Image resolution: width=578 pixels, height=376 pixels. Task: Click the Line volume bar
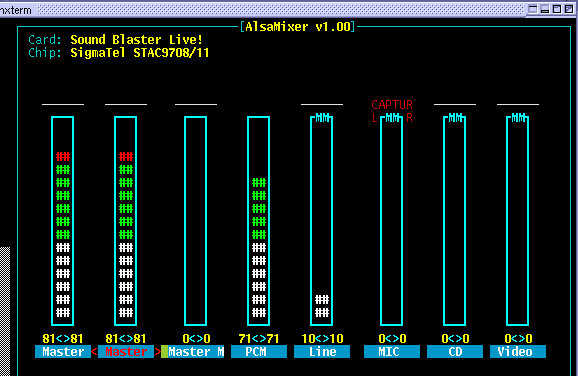[x=321, y=221]
